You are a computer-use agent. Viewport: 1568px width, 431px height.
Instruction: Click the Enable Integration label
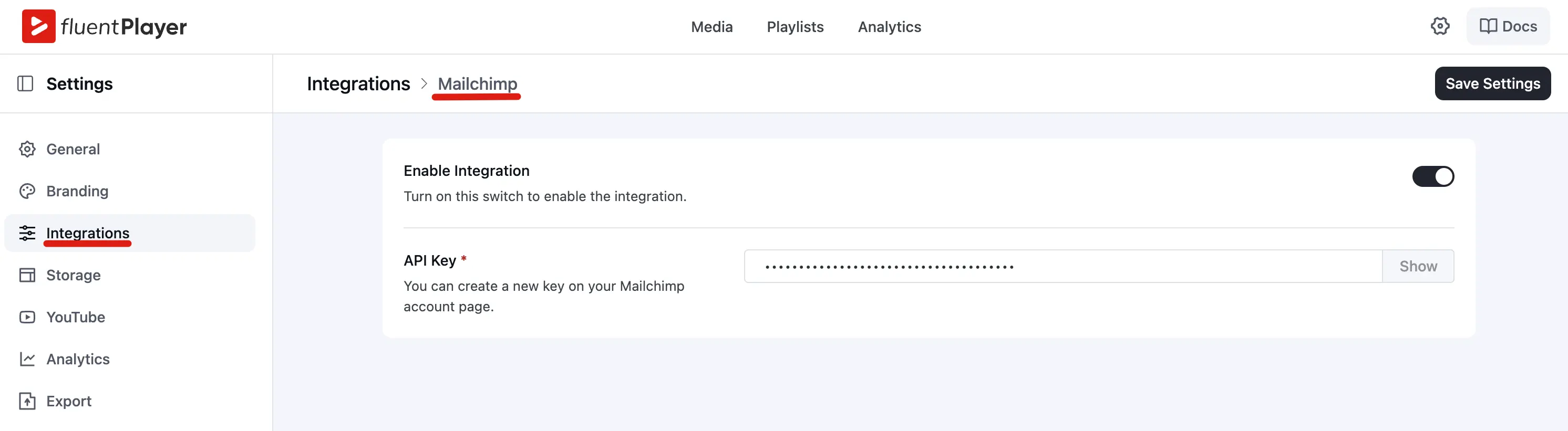466,171
